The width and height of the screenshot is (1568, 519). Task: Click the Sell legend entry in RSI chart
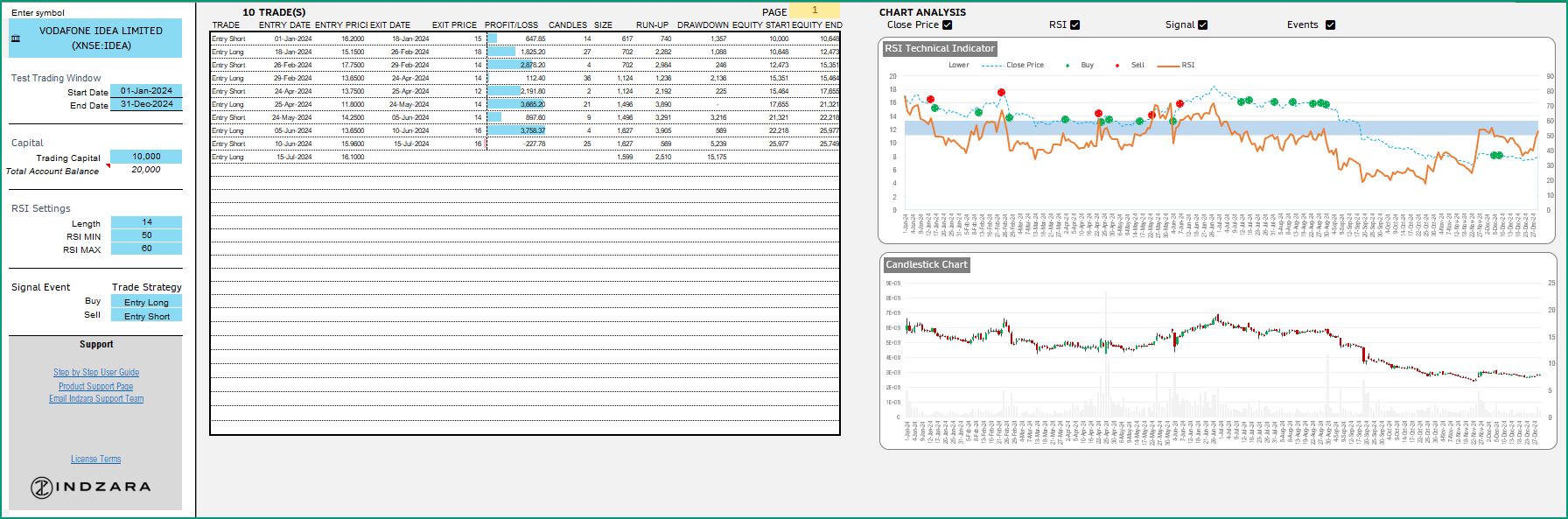[x=1130, y=66]
